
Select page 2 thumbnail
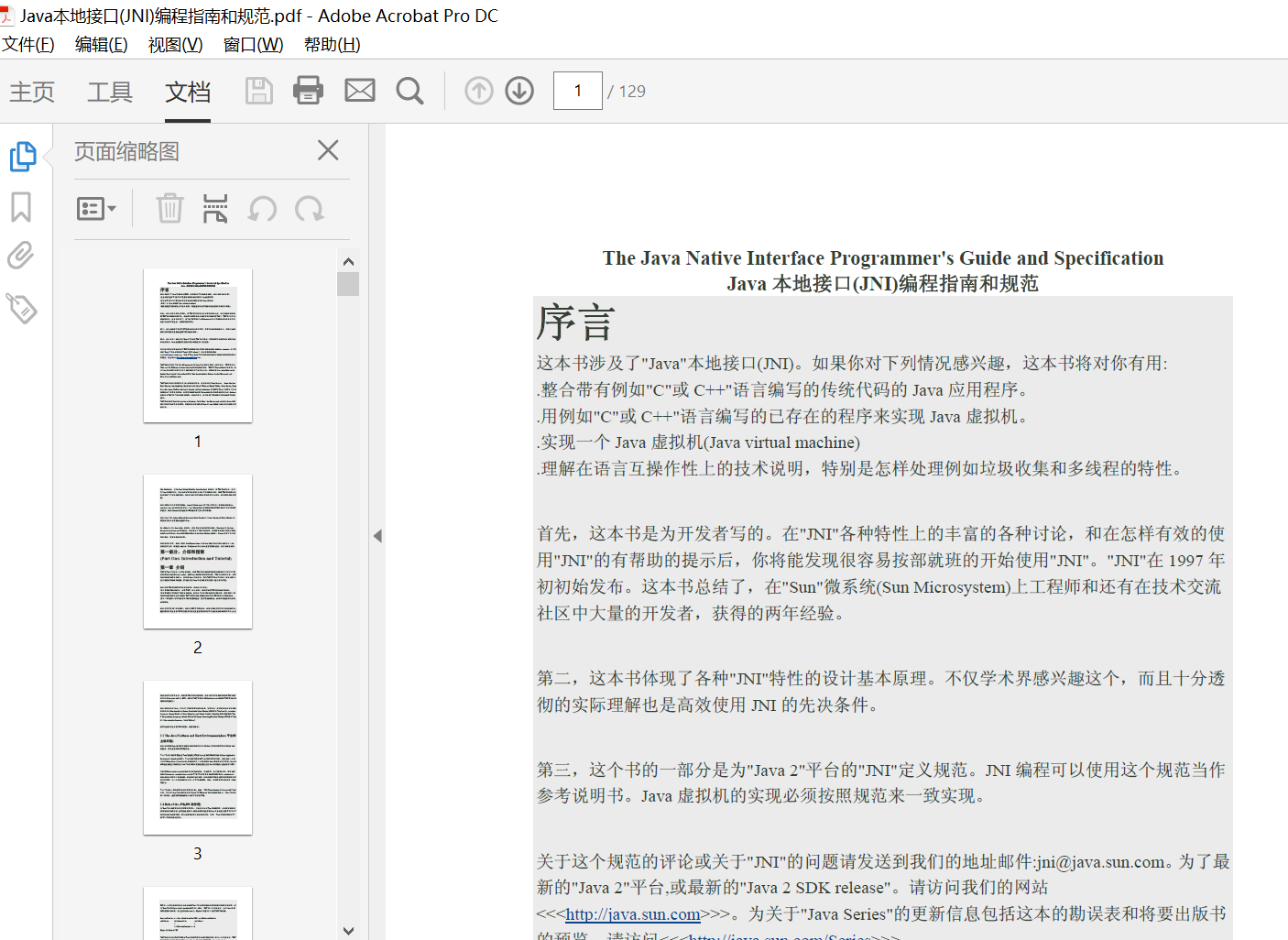pos(198,552)
